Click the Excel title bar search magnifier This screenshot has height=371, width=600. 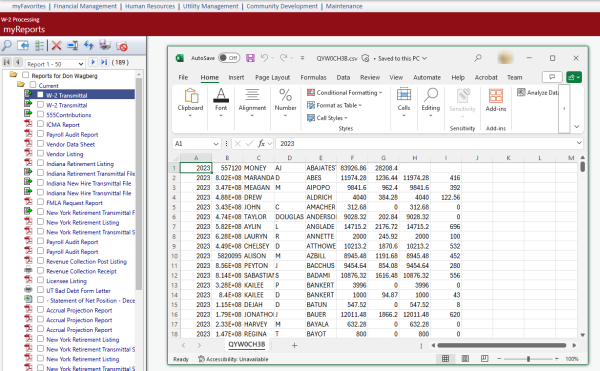pos(478,58)
